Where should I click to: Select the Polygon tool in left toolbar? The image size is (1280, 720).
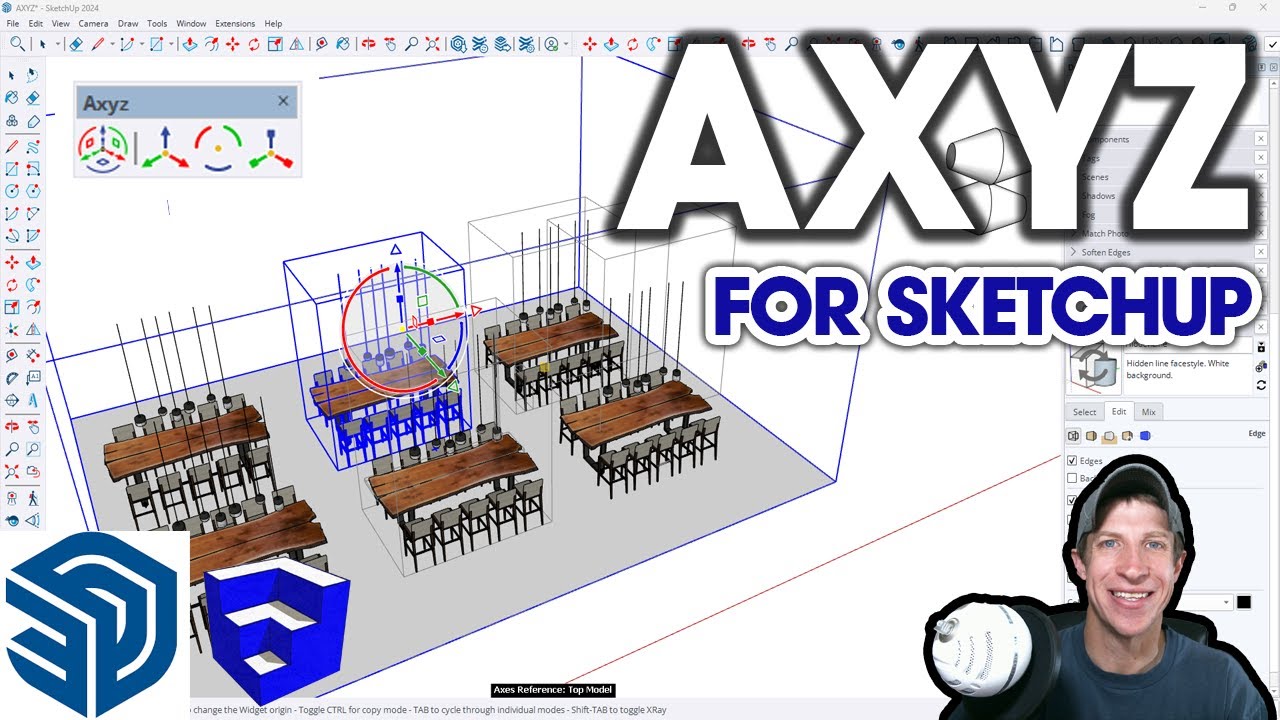click(x=33, y=191)
